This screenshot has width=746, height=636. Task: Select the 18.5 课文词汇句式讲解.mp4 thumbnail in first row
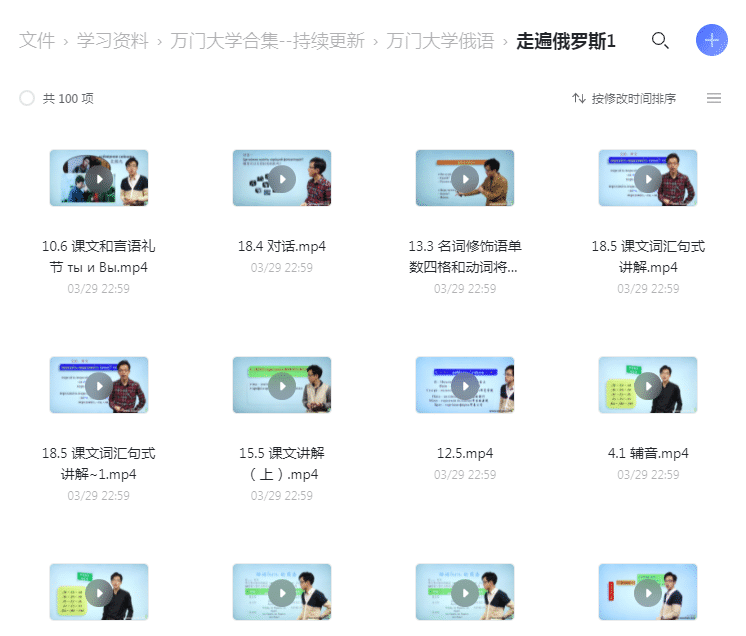pyautogui.click(x=648, y=178)
